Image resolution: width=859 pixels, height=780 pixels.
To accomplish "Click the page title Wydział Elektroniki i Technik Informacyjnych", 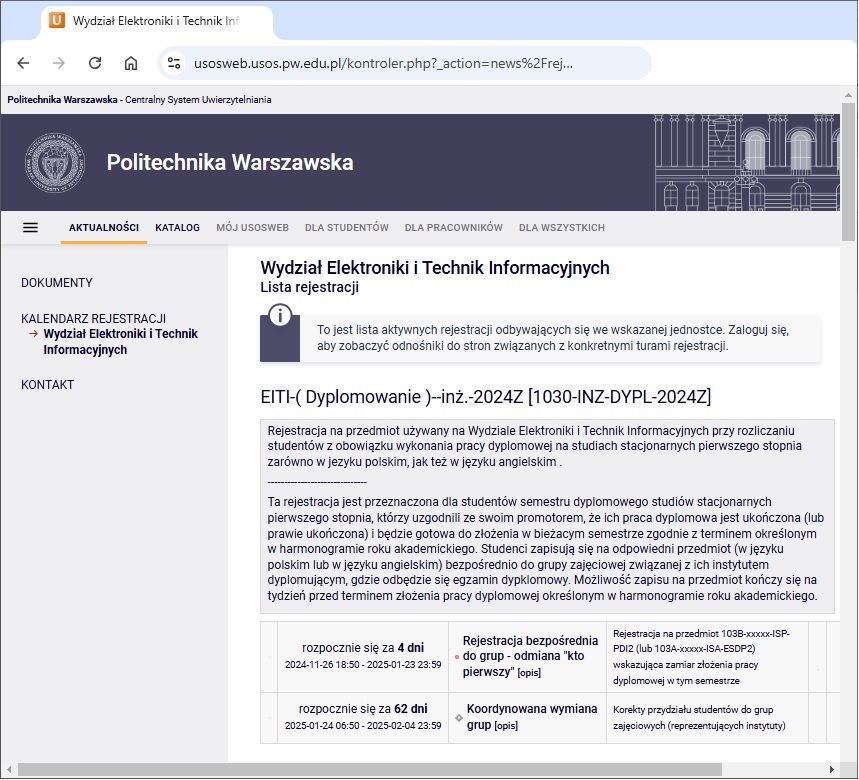I will 435,268.
